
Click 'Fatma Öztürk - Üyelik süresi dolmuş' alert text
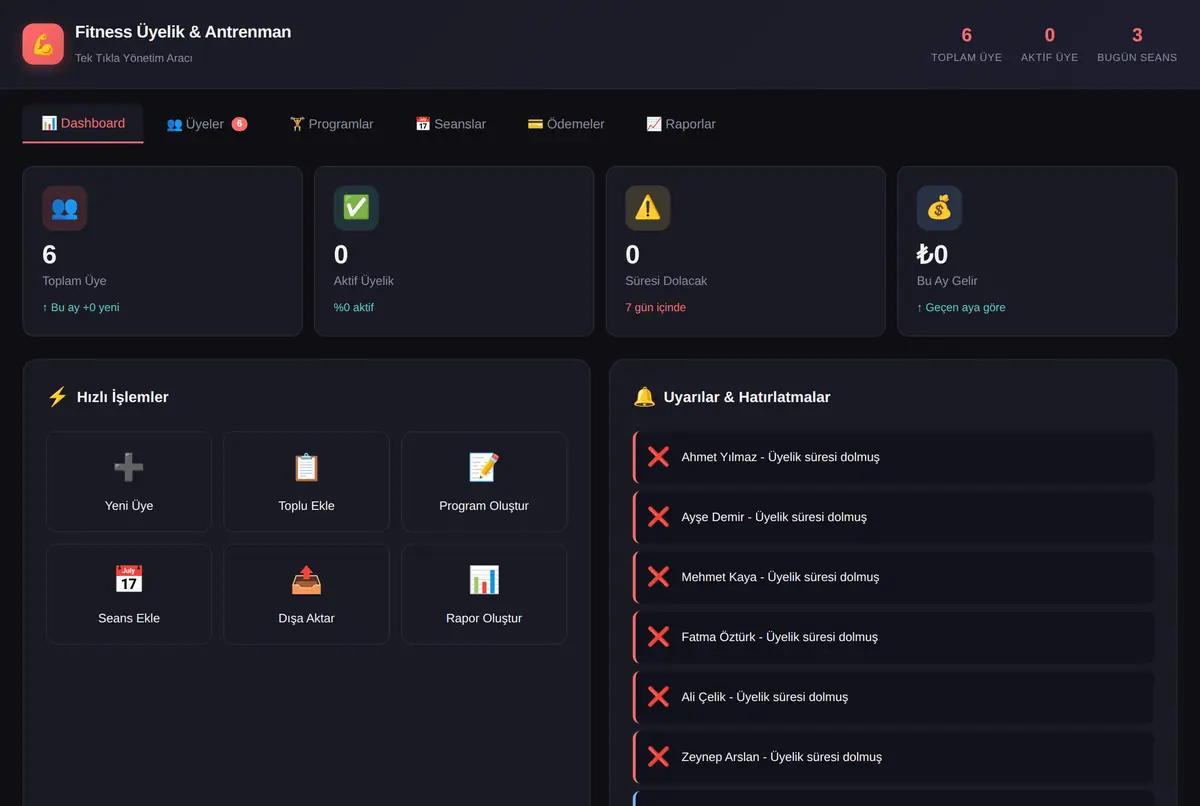click(780, 637)
